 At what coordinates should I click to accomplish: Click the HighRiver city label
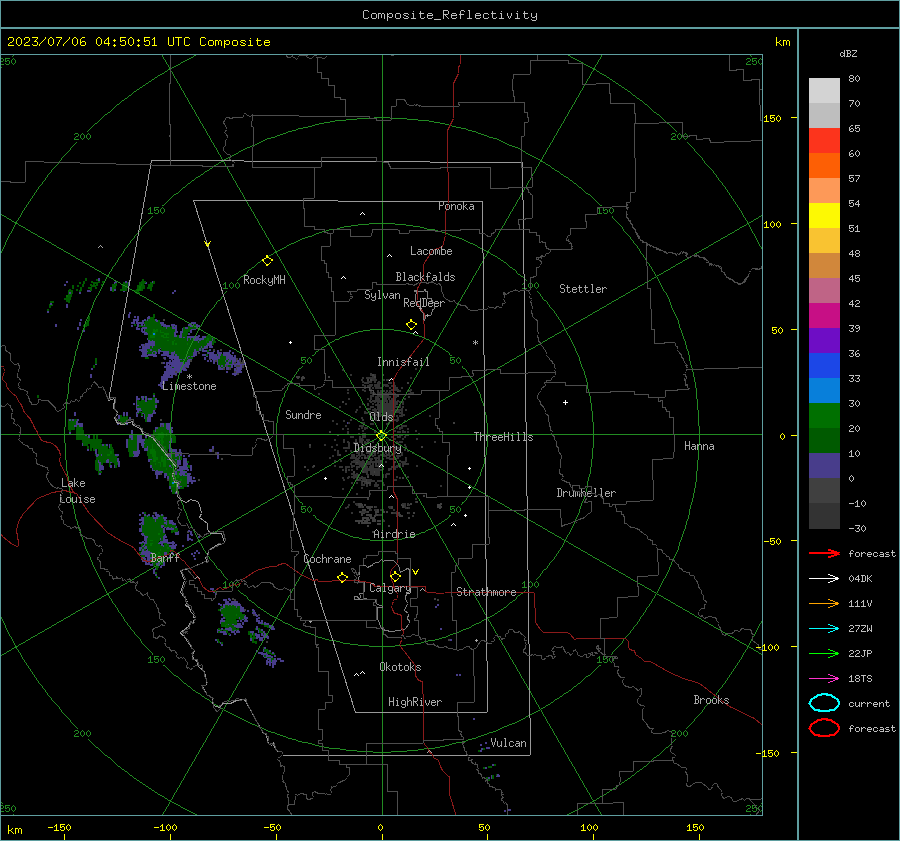click(x=415, y=702)
